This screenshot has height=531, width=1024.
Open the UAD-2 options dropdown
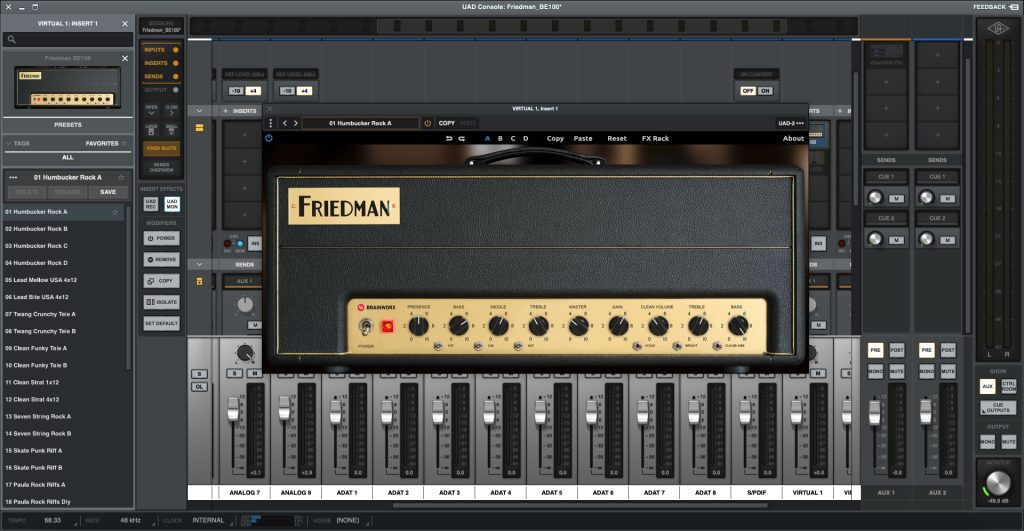tap(790, 123)
